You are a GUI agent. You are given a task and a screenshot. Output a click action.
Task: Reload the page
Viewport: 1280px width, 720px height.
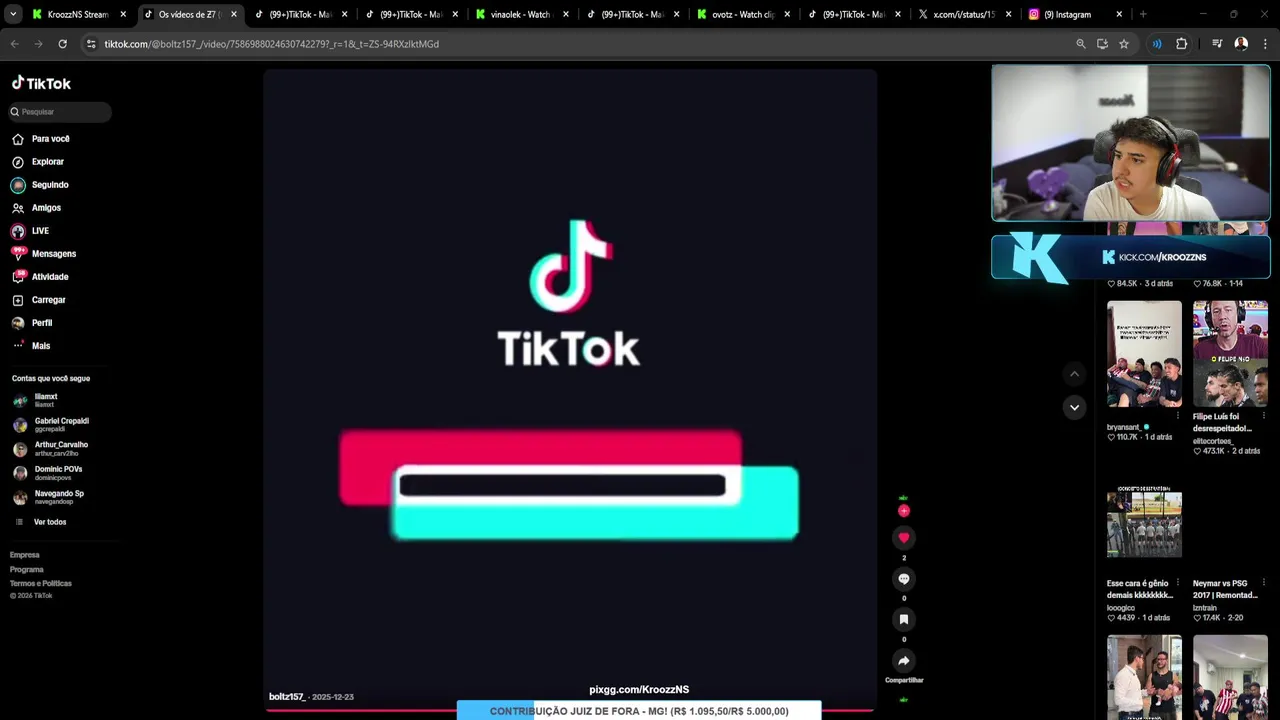point(63,44)
